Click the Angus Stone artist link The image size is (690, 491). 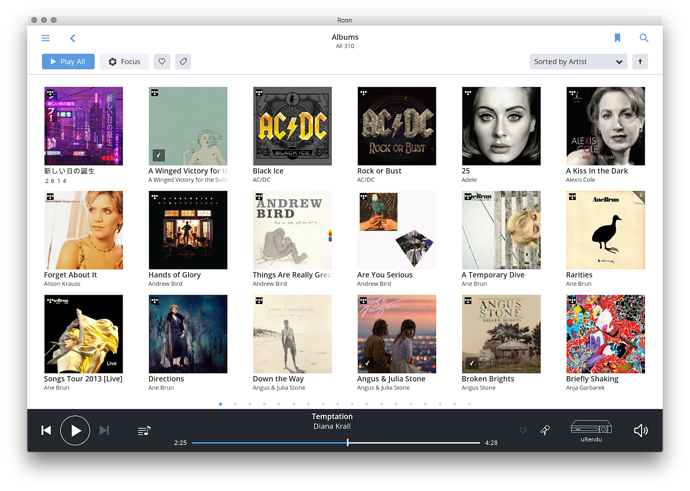click(x=478, y=388)
